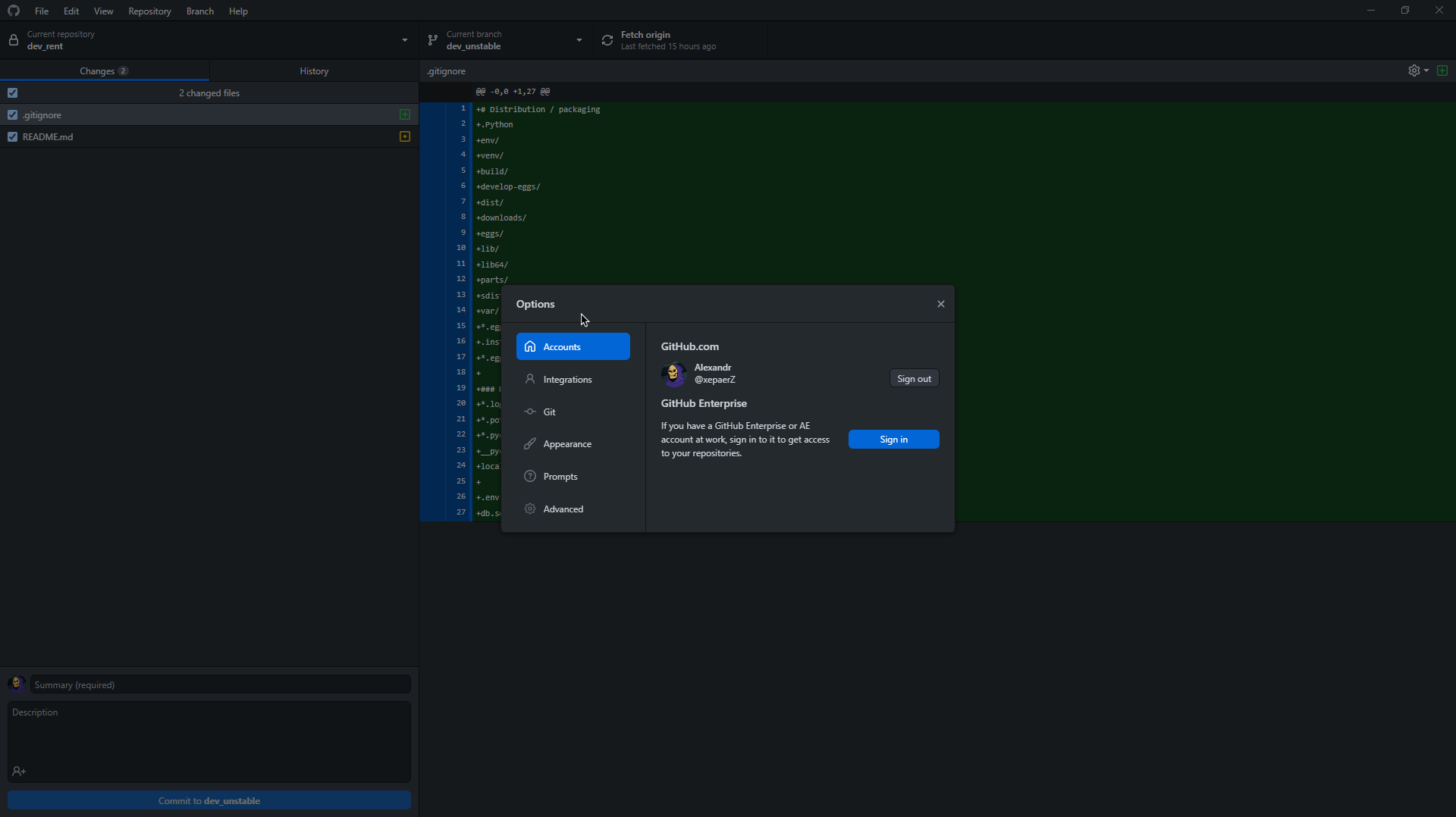This screenshot has height=817, width=1456.
Task: Switch to the History tab
Action: [314, 70]
